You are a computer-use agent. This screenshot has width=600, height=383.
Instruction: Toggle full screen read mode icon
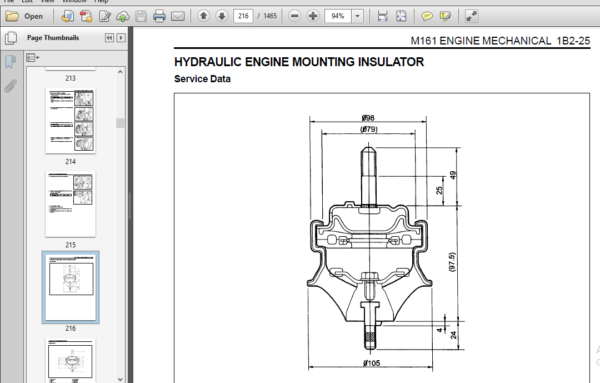[x=471, y=16]
